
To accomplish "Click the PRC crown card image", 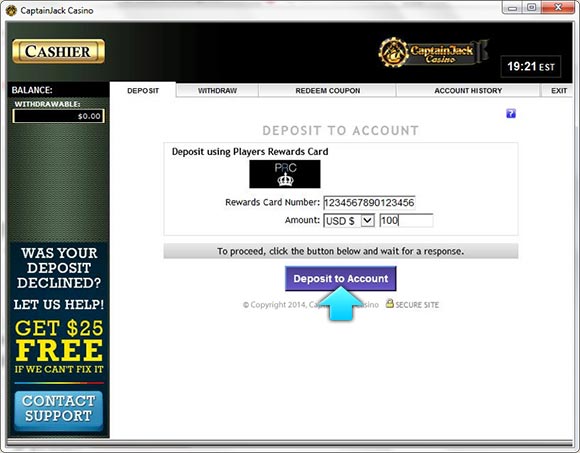I will coord(285,174).
